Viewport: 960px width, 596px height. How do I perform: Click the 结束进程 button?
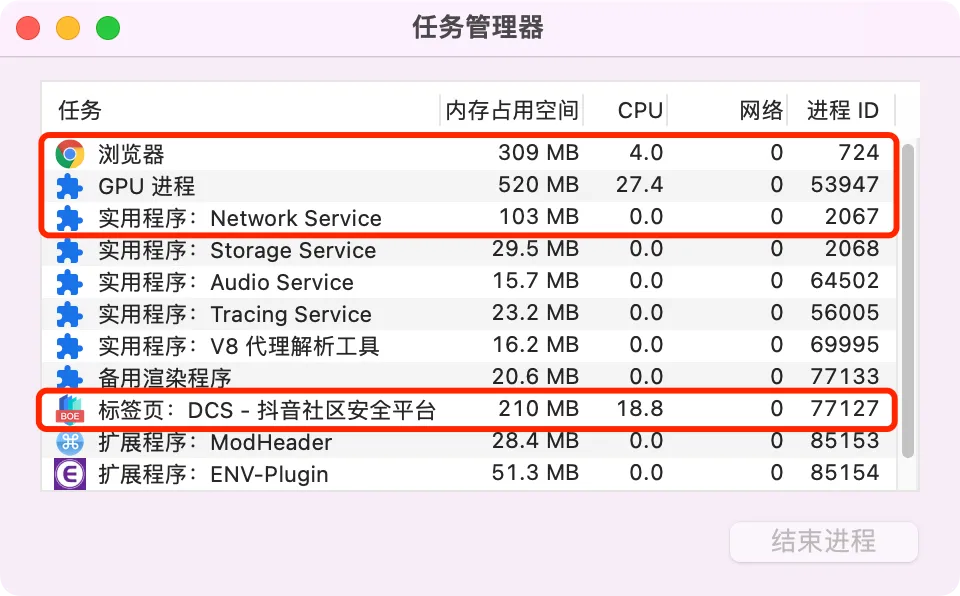823,541
